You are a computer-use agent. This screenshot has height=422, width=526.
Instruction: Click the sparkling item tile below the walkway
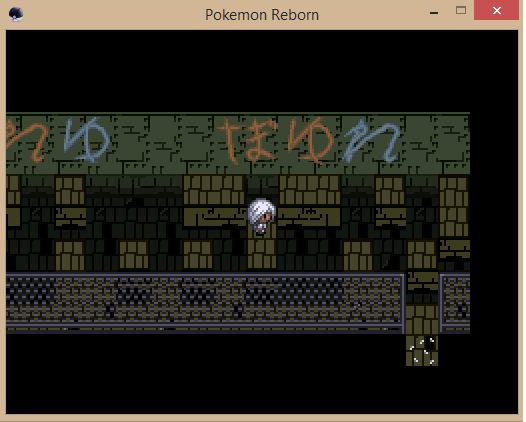tap(422, 350)
